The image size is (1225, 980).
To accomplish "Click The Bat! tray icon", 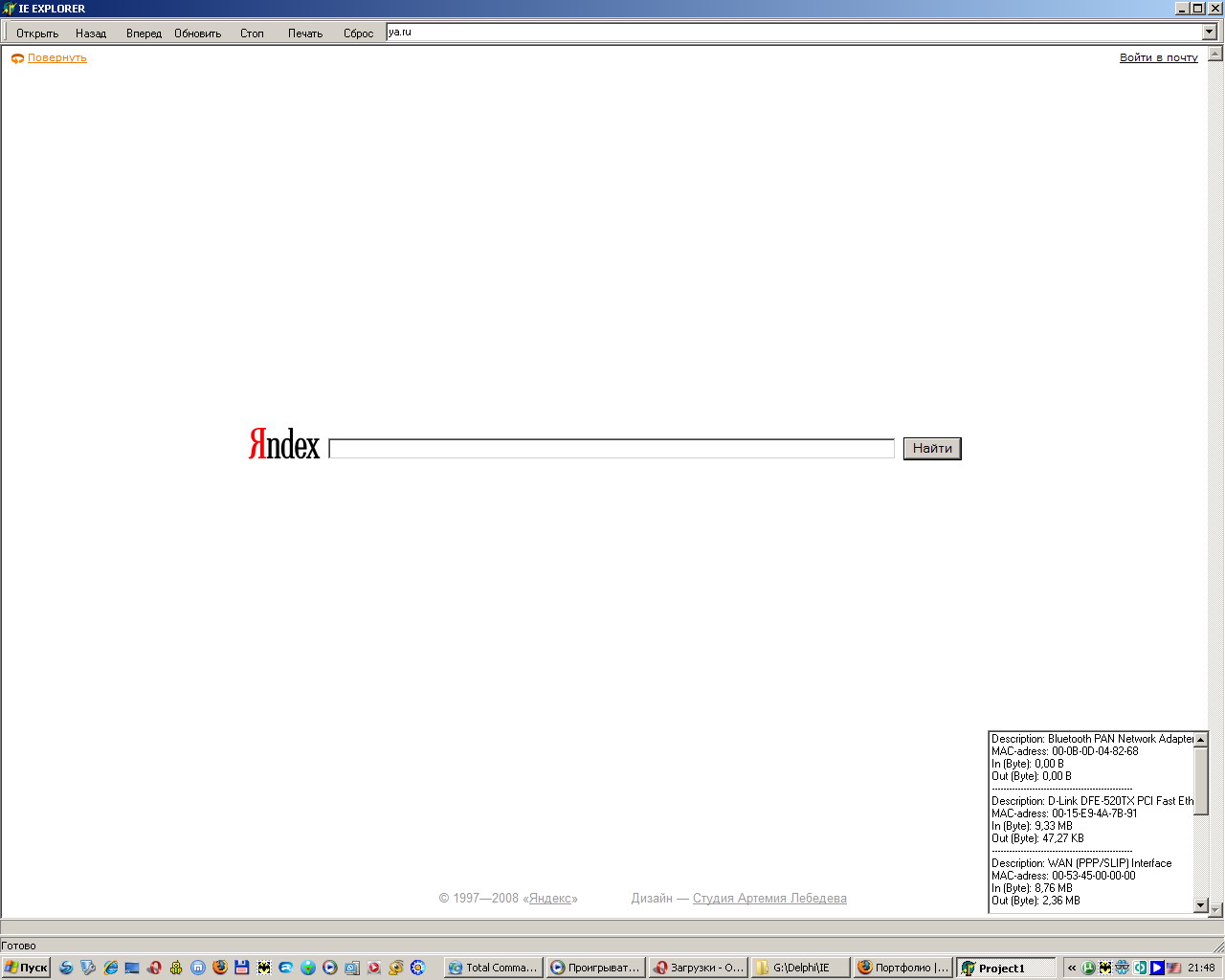I will coord(1105,968).
